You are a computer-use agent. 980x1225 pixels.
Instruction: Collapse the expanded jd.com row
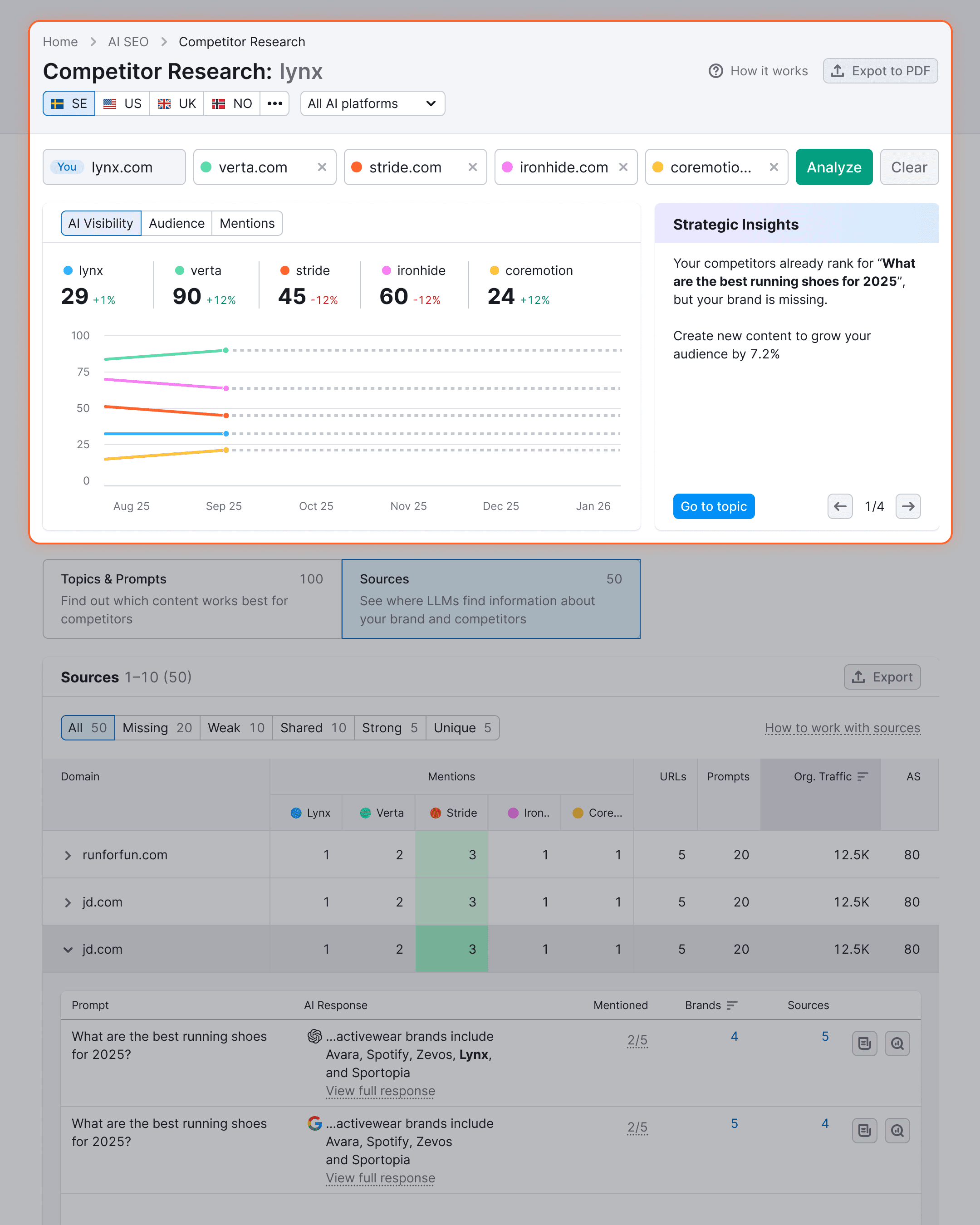point(68,950)
